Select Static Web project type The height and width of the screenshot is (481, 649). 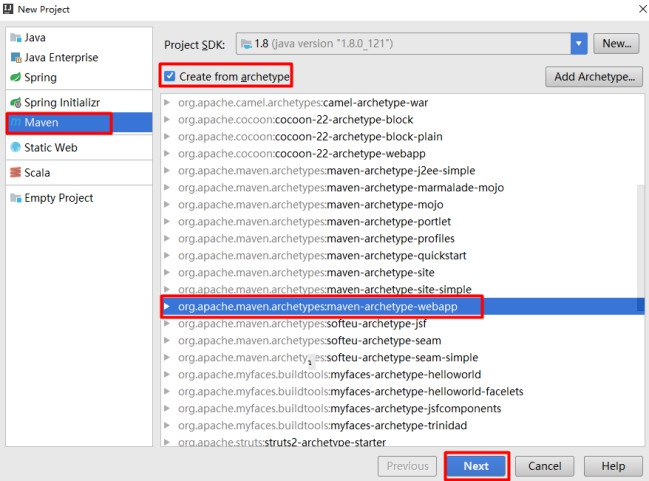click(x=79, y=147)
